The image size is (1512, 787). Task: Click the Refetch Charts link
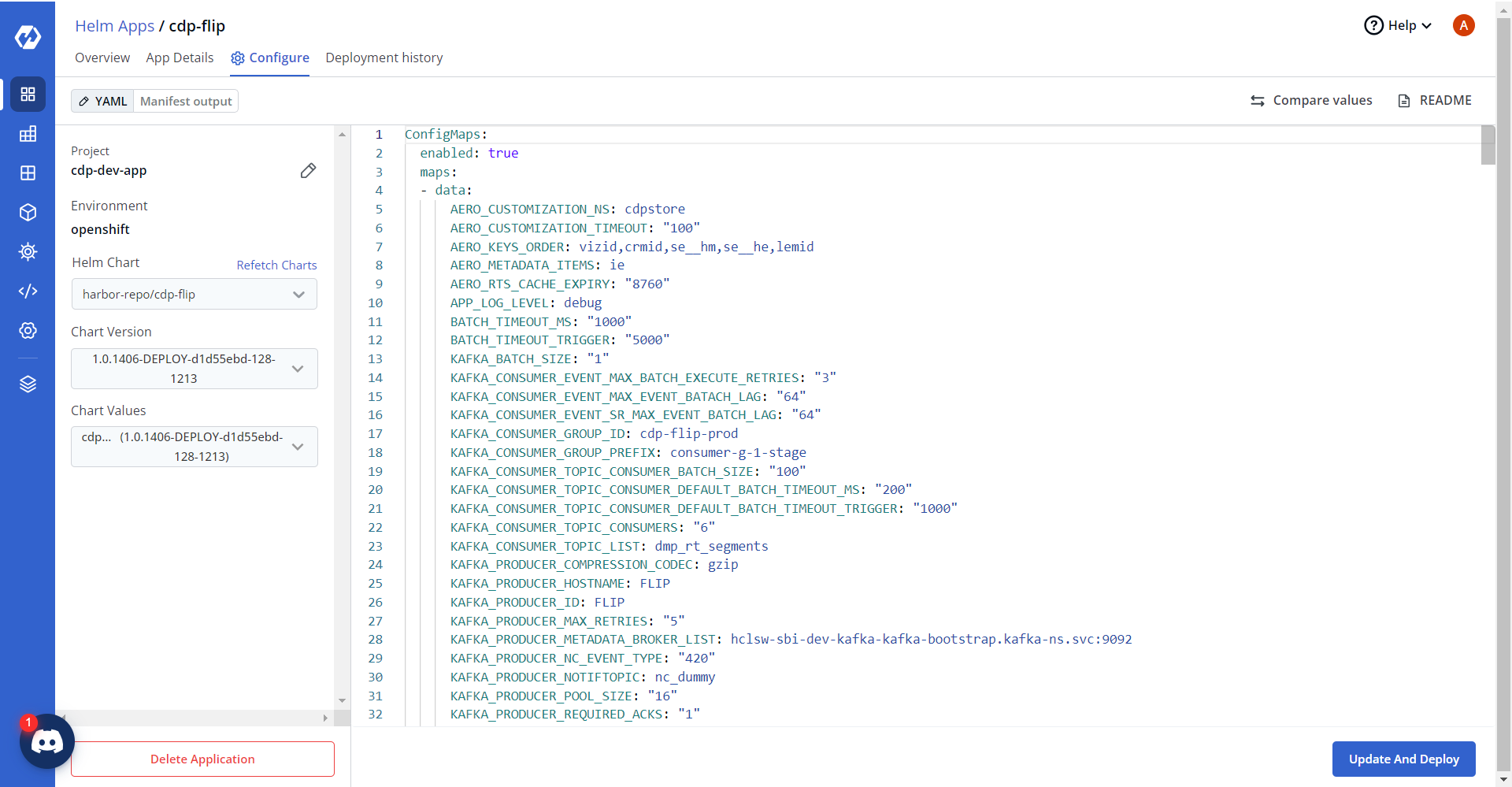tap(276, 265)
